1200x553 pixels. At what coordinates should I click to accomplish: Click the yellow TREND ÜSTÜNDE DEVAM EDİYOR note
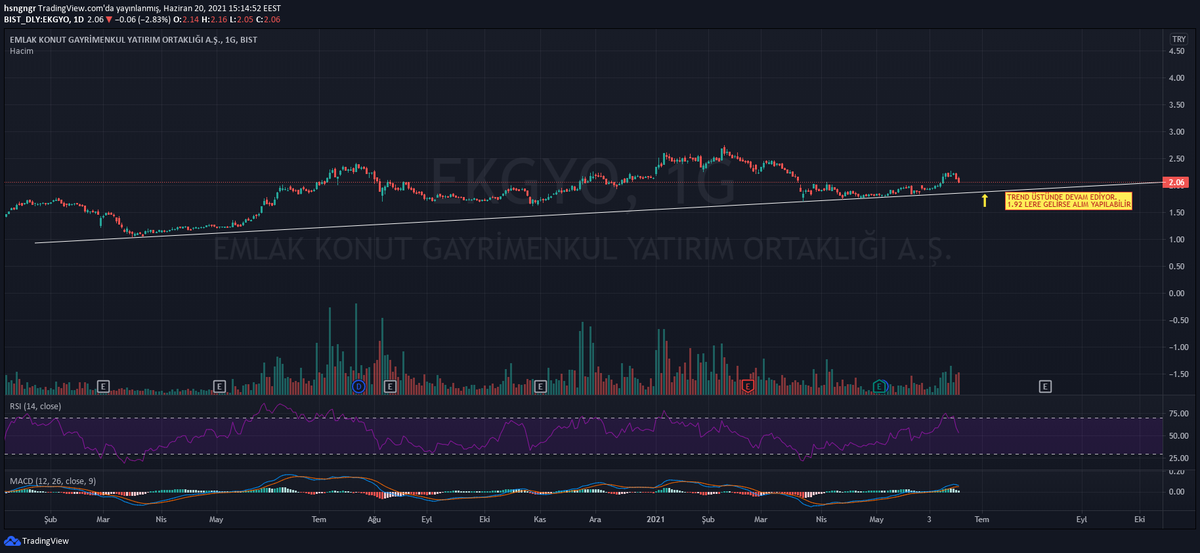(1068, 200)
